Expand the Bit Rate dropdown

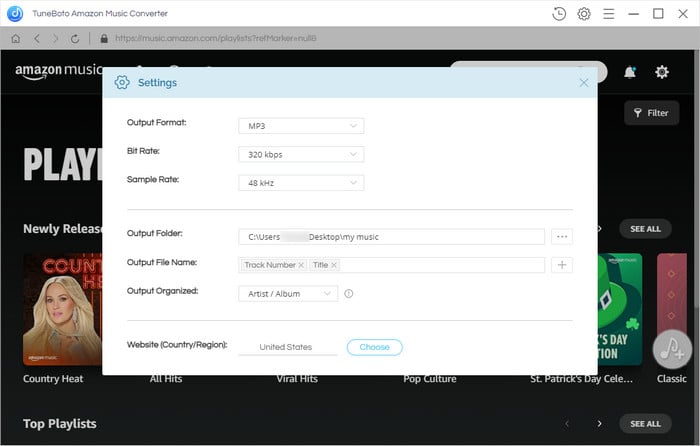(301, 154)
